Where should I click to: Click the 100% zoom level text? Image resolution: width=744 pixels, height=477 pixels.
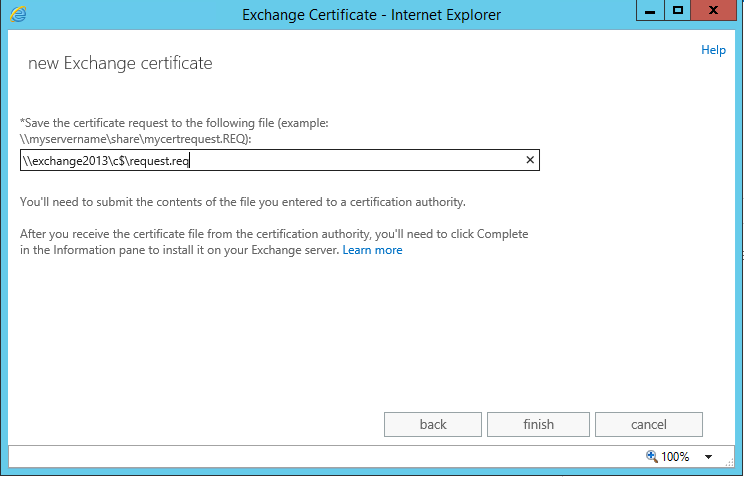tap(675, 457)
